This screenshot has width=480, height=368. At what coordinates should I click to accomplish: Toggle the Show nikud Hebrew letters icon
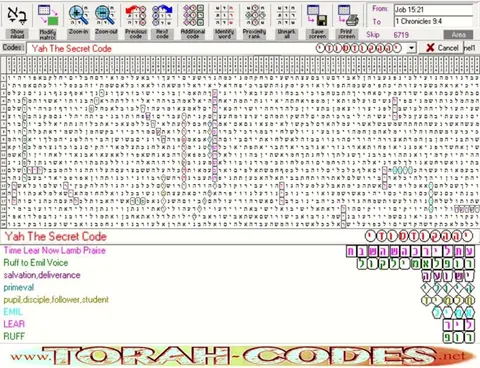point(17,15)
